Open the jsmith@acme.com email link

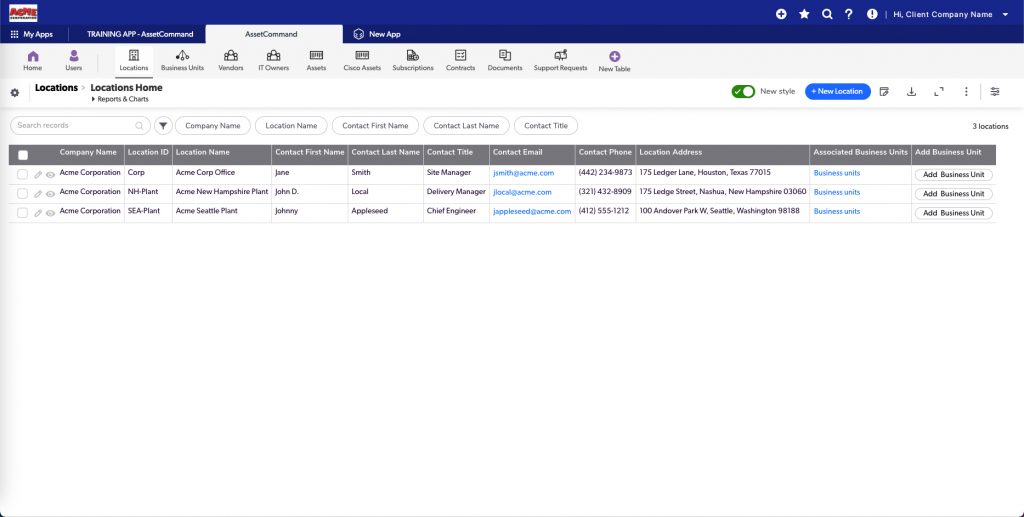[x=523, y=173]
